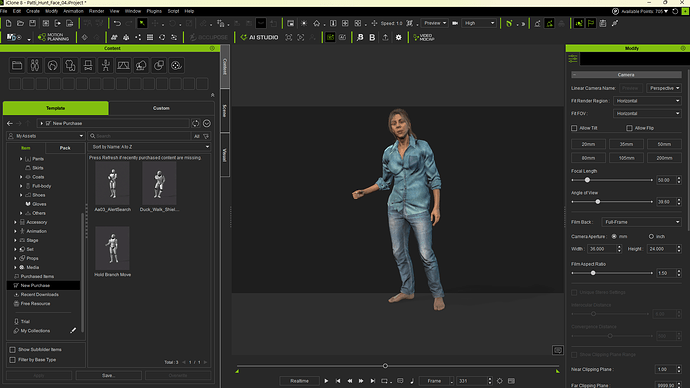The width and height of the screenshot is (690, 388).
Task: Launch AI Studio
Action: coord(260,37)
